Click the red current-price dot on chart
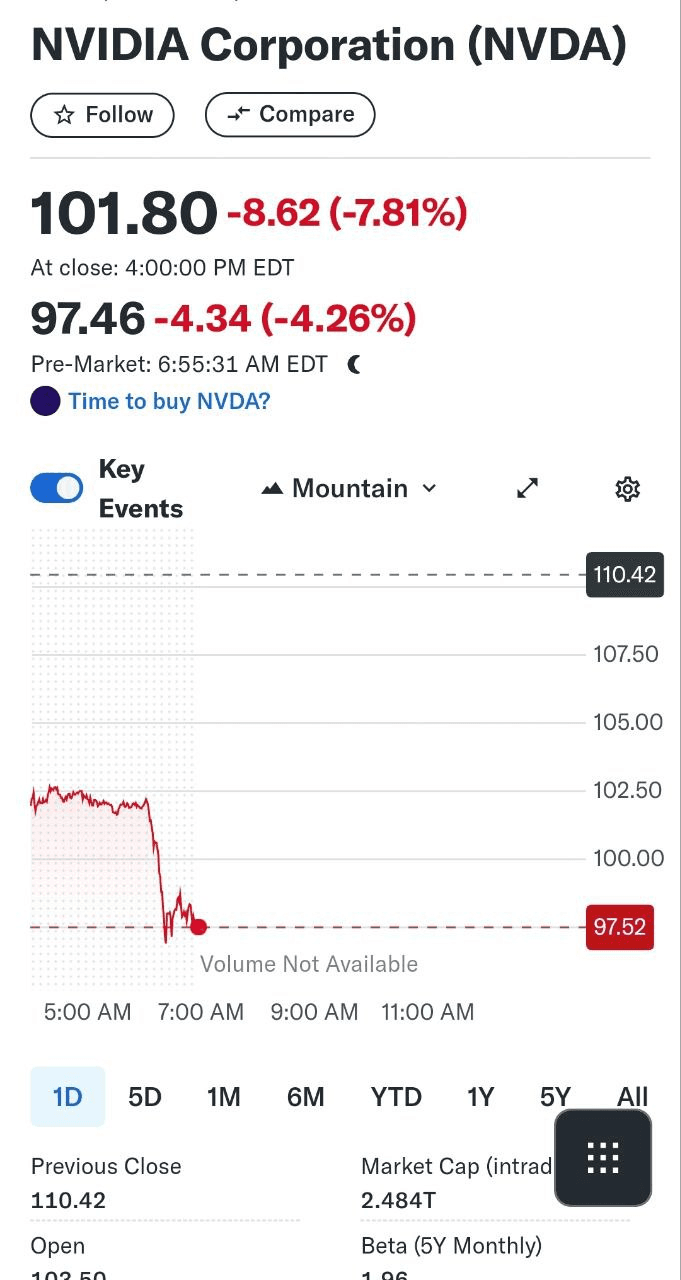Image resolution: width=681 pixels, height=1280 pixels. tap(199, 927)
